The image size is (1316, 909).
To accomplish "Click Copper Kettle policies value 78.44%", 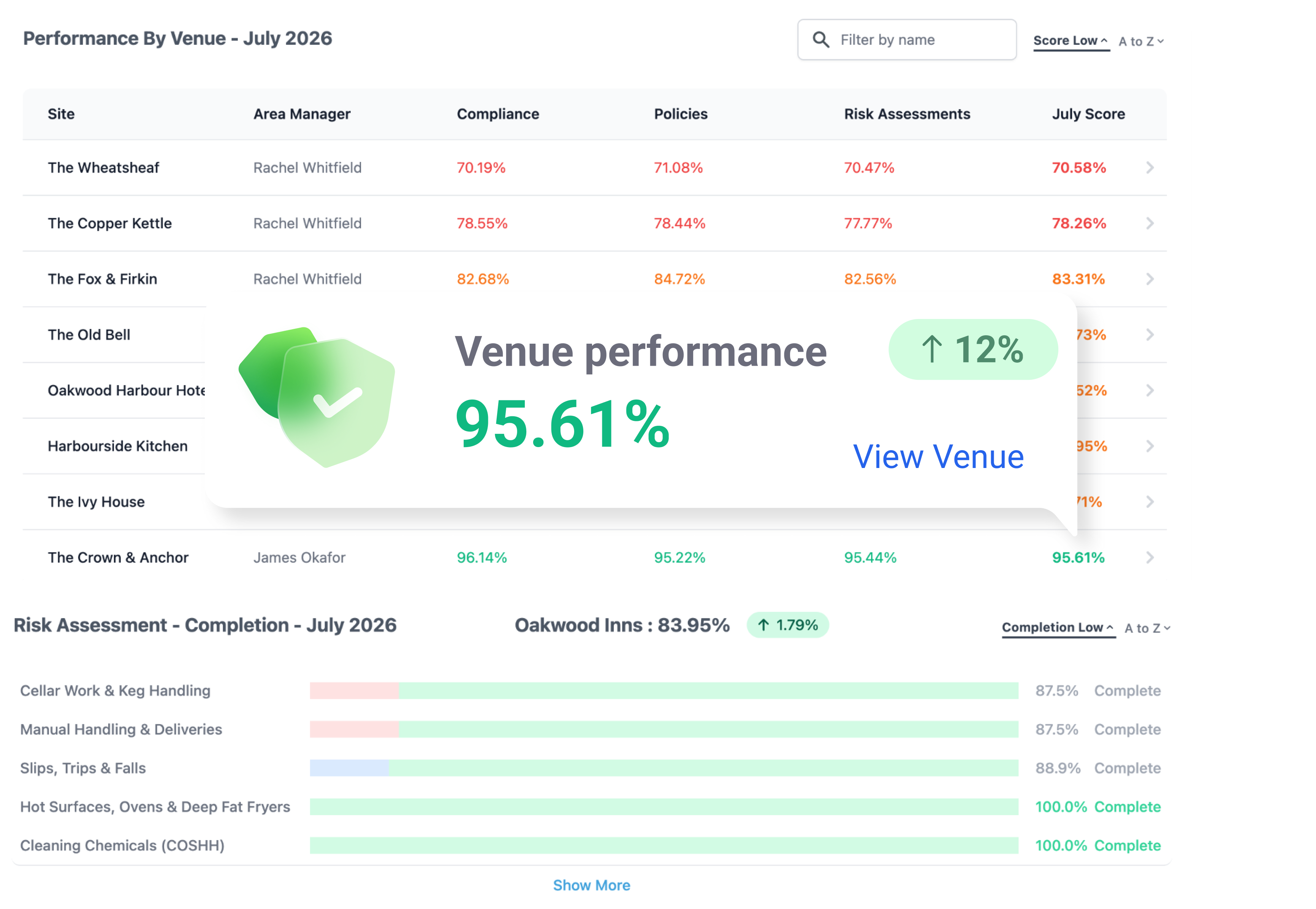I will coord(679,223).
